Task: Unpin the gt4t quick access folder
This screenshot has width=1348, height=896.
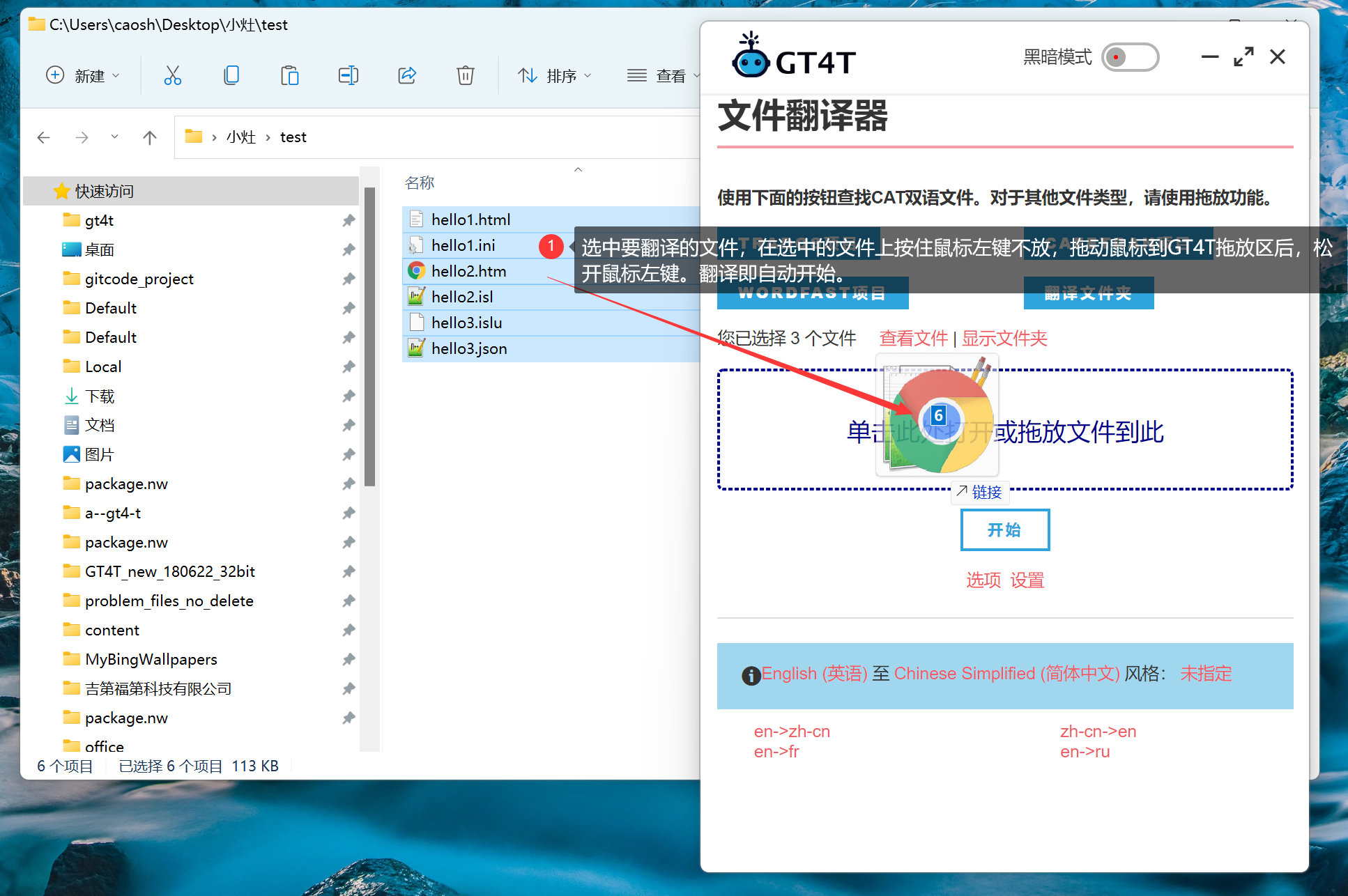Action: point(349,221)
